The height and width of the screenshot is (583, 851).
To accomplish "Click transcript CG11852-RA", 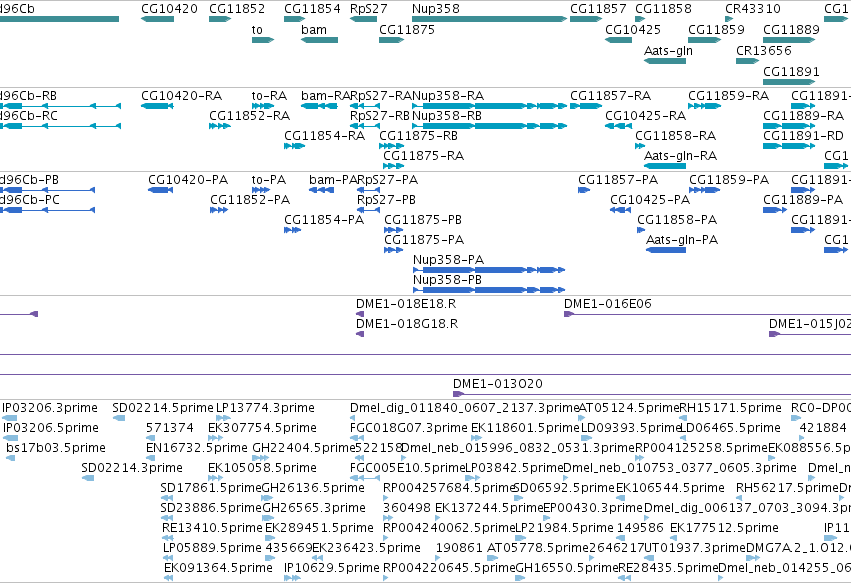I will (220, 126).
